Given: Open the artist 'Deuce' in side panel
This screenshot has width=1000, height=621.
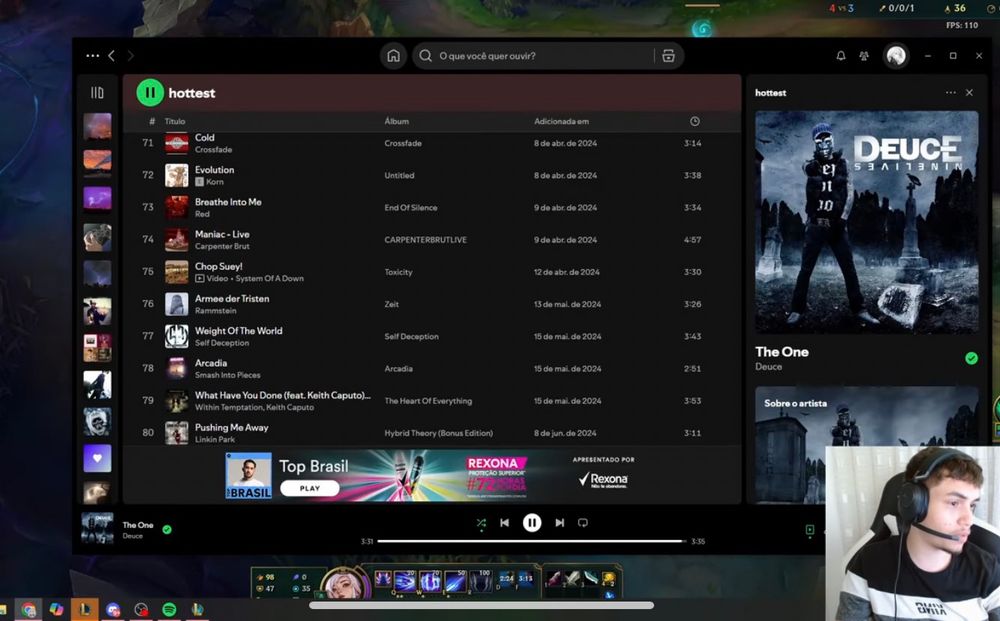Looking at the screenshot, I should pyautogui.click(x=768, y=367).
